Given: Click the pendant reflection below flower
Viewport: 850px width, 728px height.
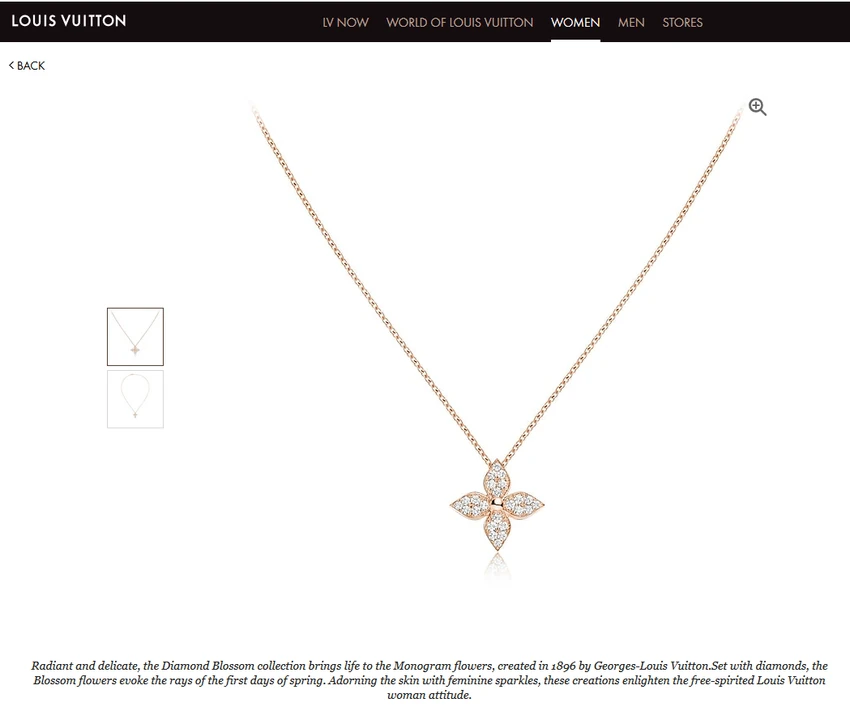Looking at the screenshot, I should [x=497, y=568].
